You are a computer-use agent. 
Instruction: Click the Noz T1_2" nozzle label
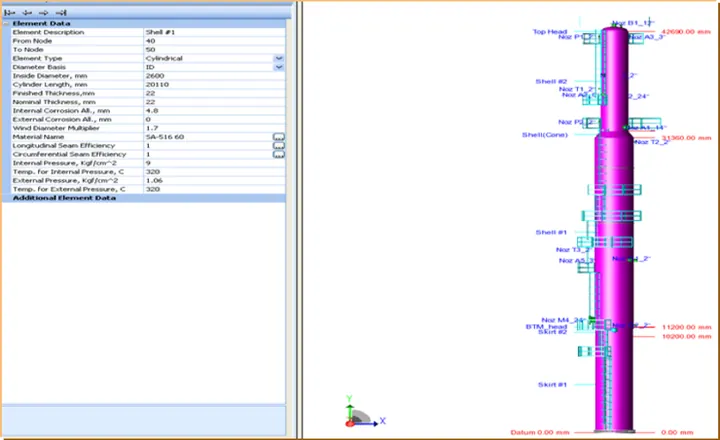[x=576, y=89]
